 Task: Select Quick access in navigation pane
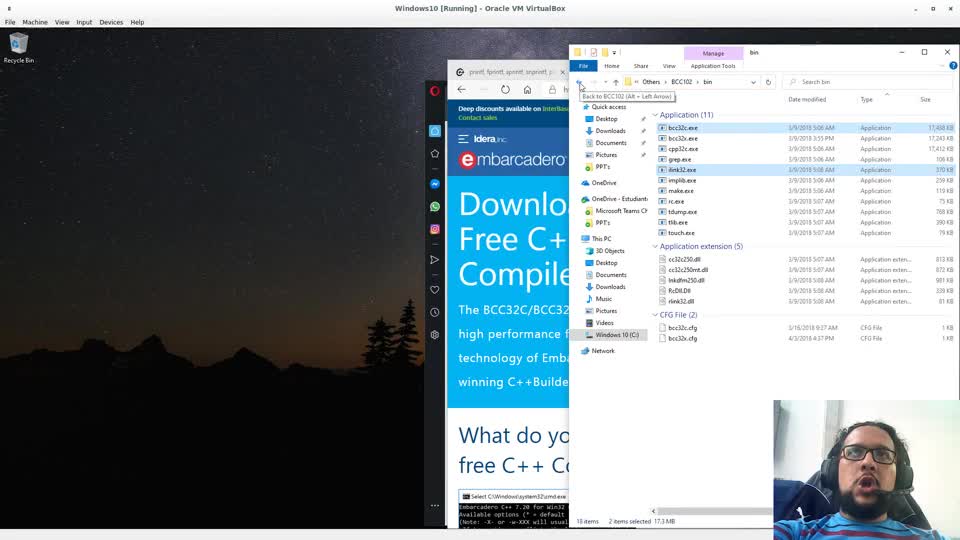[609, 107]
